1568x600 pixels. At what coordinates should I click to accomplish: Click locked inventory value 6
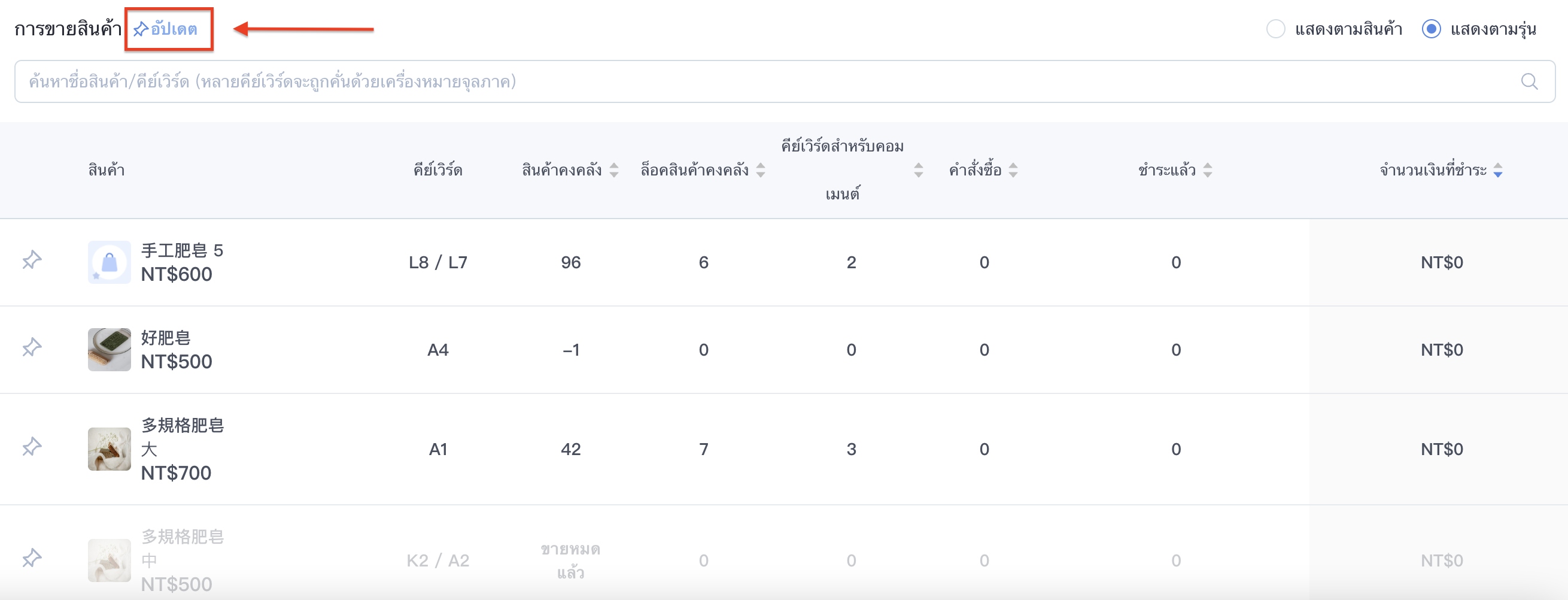click(704, 262)
